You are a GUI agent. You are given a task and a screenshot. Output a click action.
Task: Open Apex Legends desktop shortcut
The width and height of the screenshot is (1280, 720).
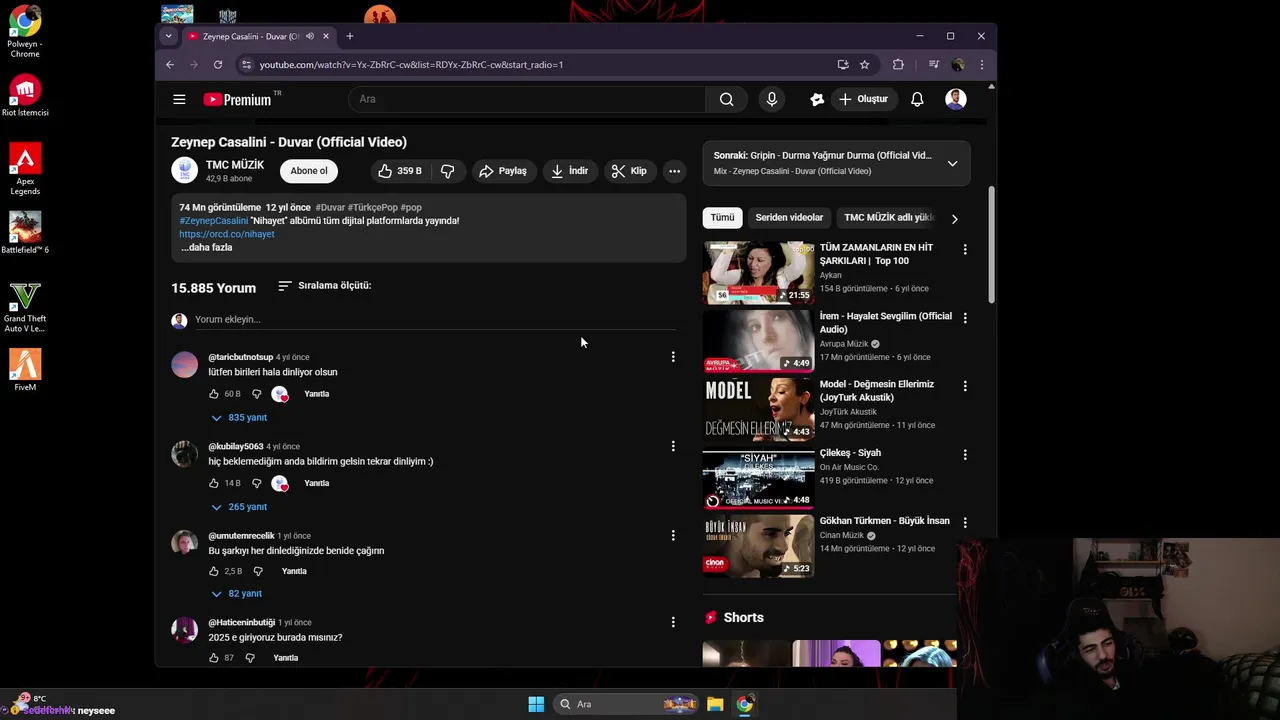coord(25,168)
